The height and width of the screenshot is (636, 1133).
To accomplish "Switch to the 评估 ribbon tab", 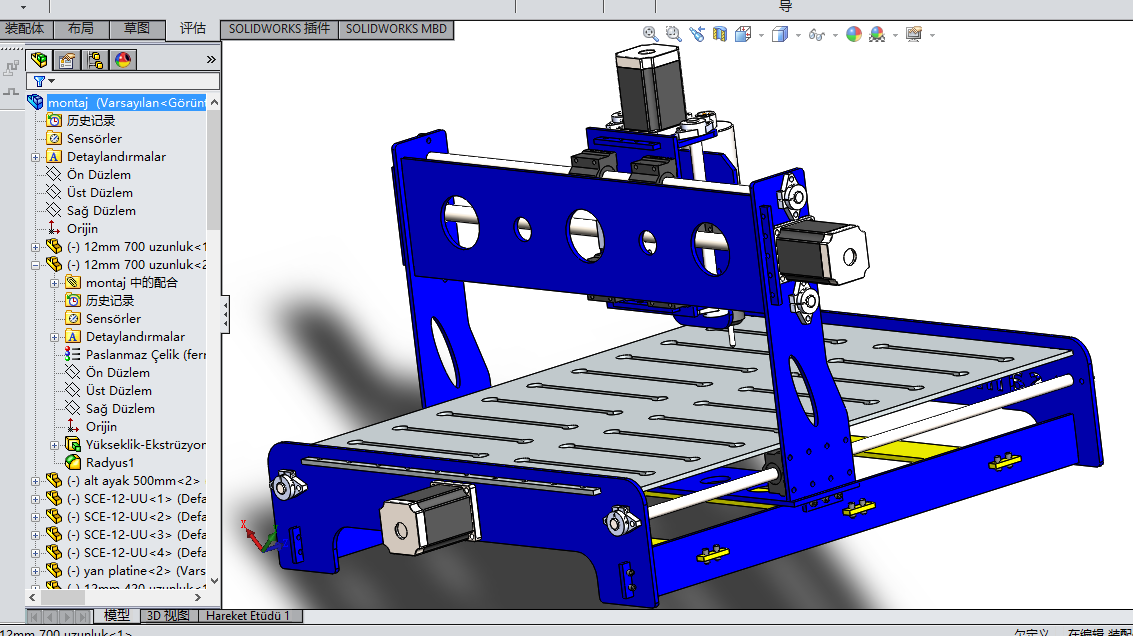I will (193, 29).
